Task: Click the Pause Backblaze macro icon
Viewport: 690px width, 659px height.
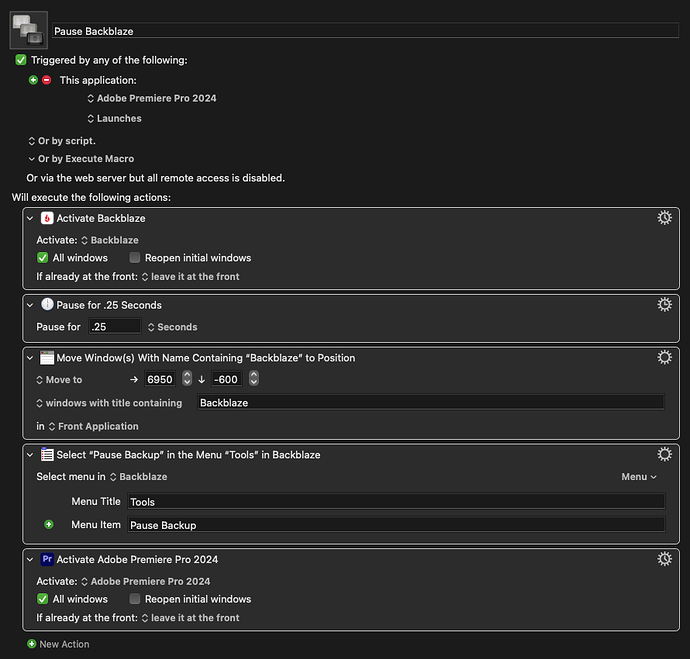Action: [27, 31]
